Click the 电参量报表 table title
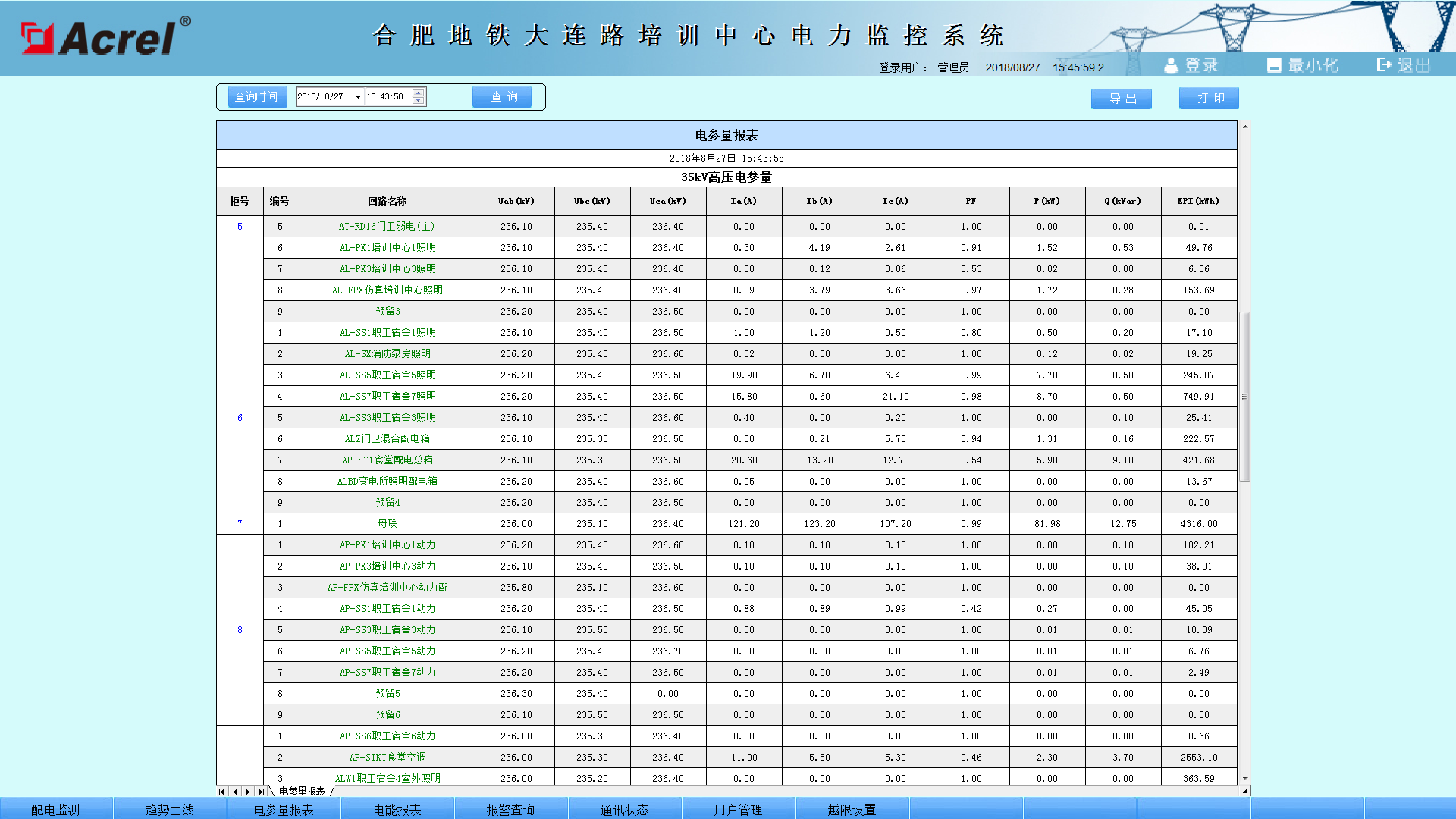 (726, 136)
